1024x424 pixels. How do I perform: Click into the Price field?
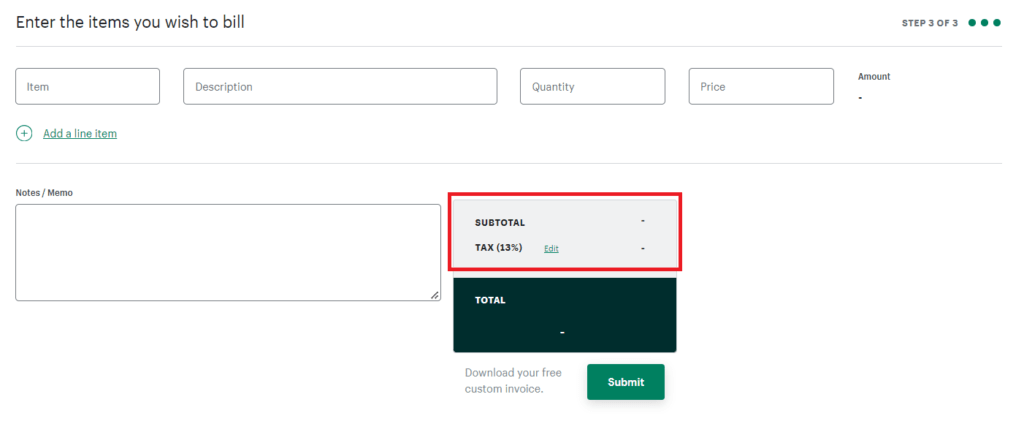761,87
